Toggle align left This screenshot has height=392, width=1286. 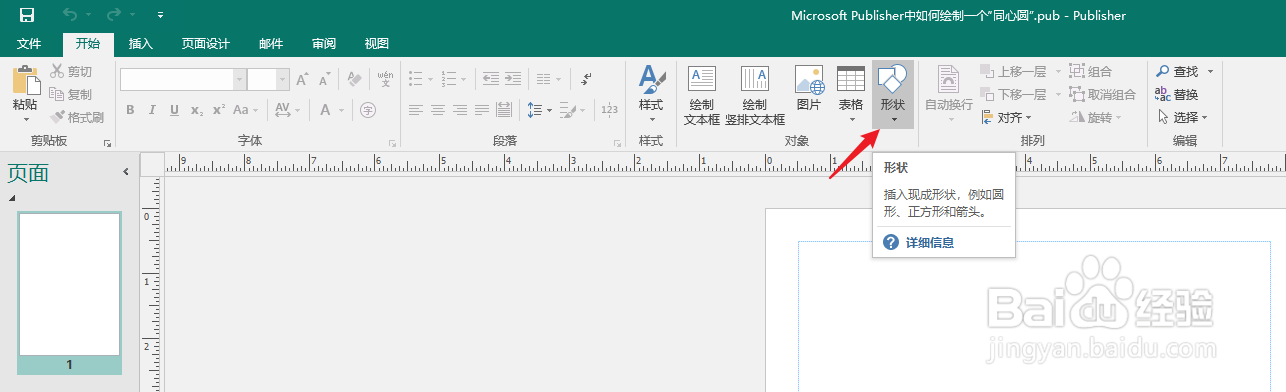pos(416,110)
